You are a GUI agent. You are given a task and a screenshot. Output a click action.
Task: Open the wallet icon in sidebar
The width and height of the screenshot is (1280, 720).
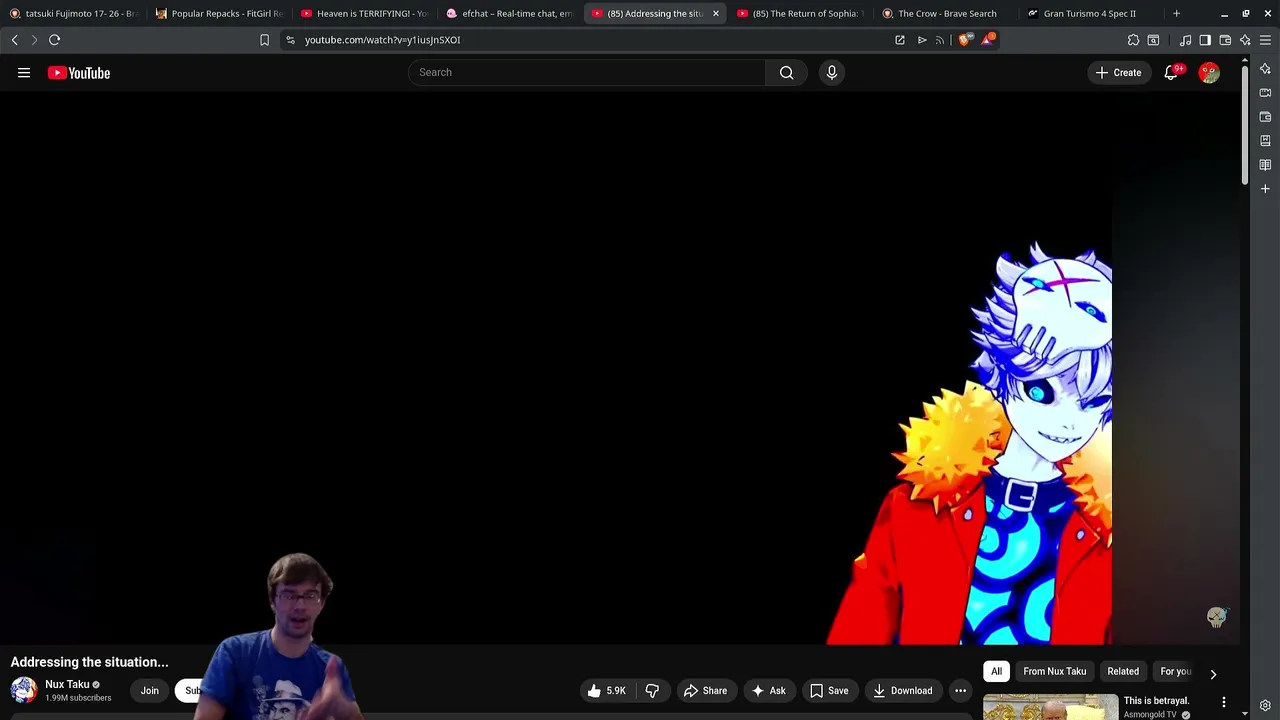point(1265,117)
